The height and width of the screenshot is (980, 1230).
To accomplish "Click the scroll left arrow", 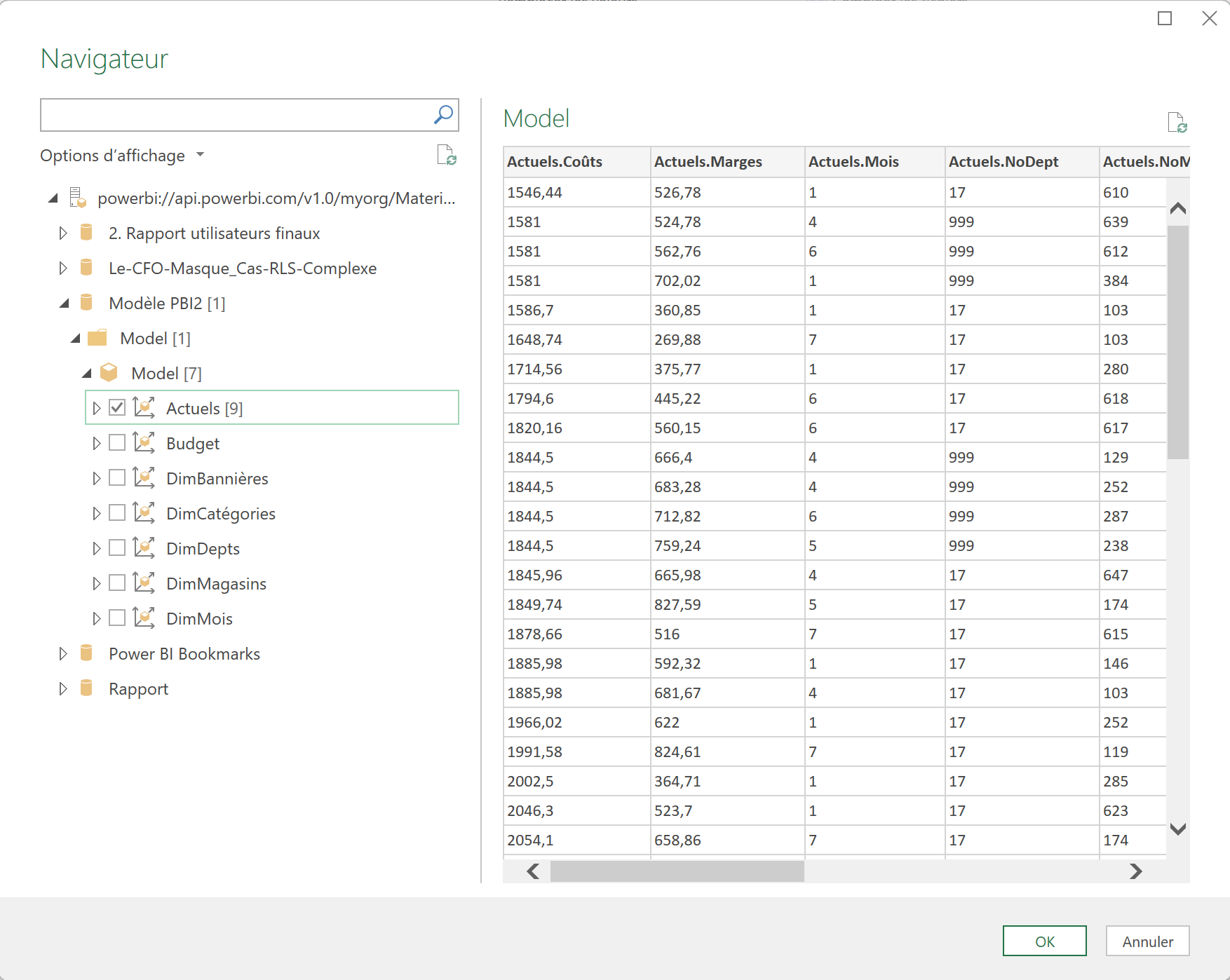I will (533, 871).
